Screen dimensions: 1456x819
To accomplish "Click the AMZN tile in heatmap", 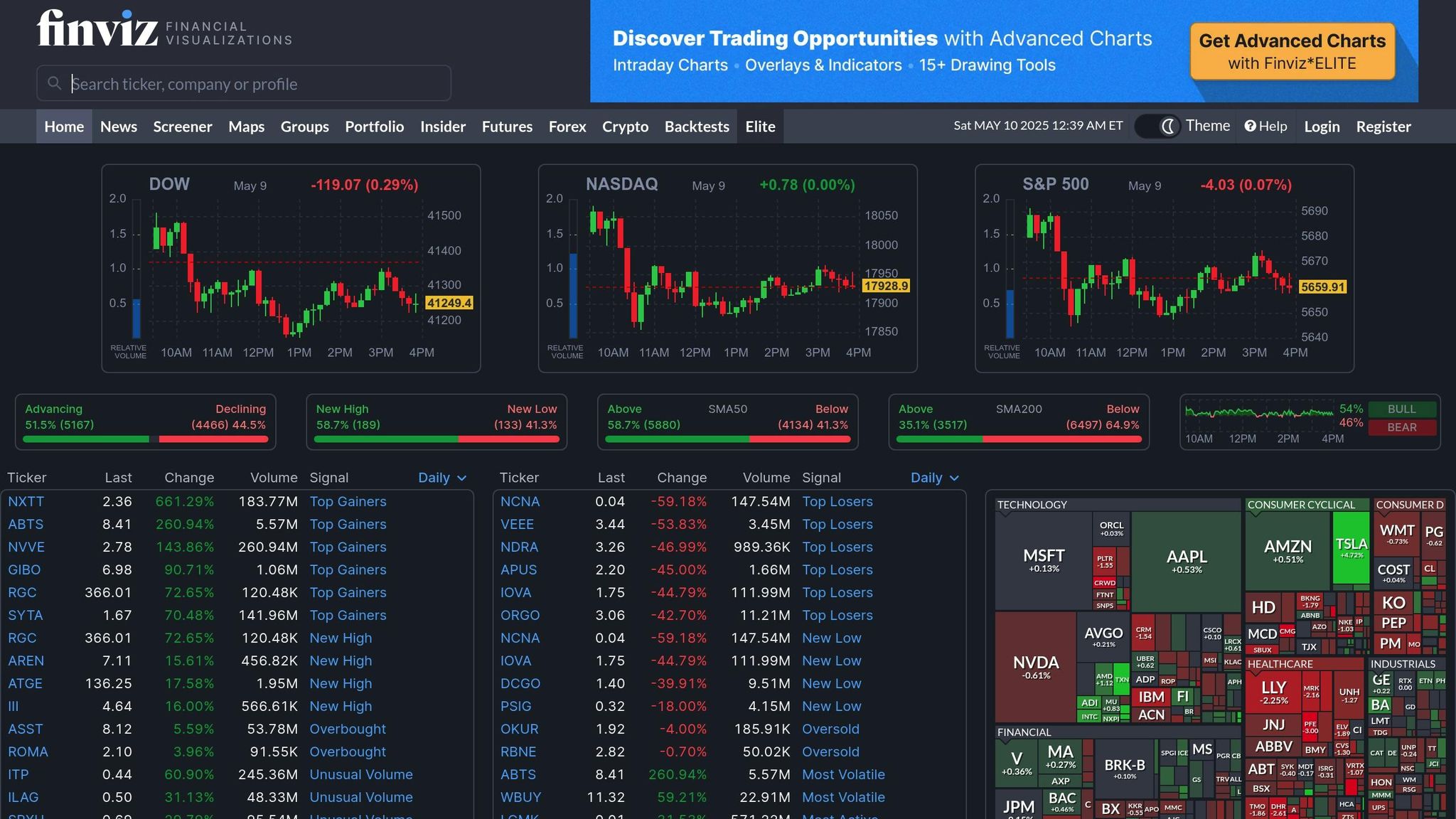I will pyautogui.click(x=1288, y=551).
